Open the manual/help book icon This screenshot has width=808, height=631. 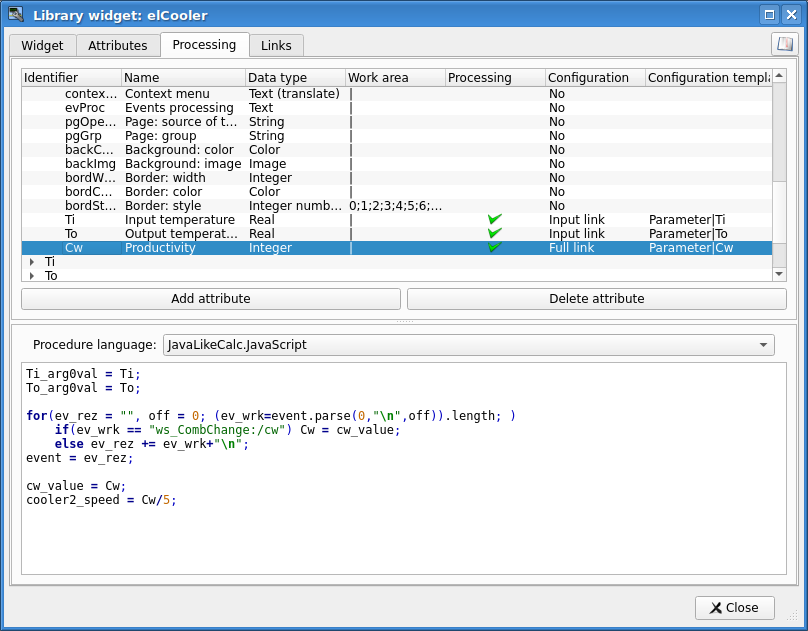pos(784,44)
